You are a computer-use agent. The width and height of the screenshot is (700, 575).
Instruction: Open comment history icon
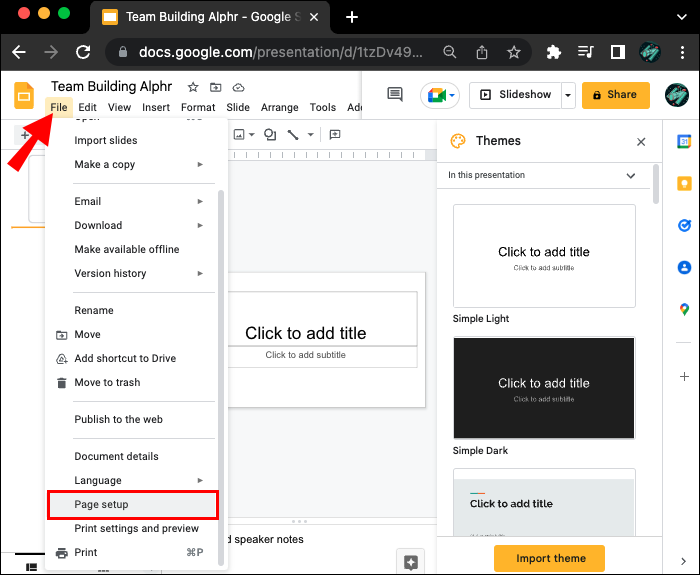pyautogui.click(x=395, y=95)
